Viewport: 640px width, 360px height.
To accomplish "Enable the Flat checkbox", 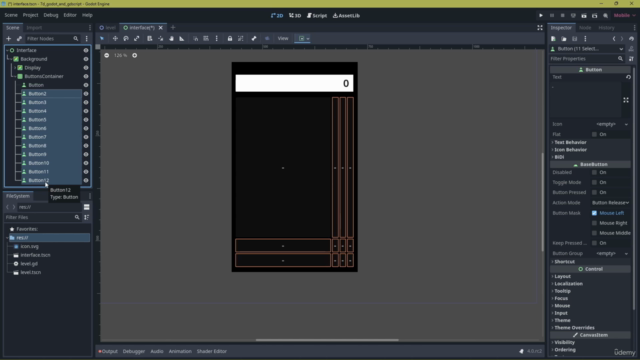I will click(x=594, y=134).
